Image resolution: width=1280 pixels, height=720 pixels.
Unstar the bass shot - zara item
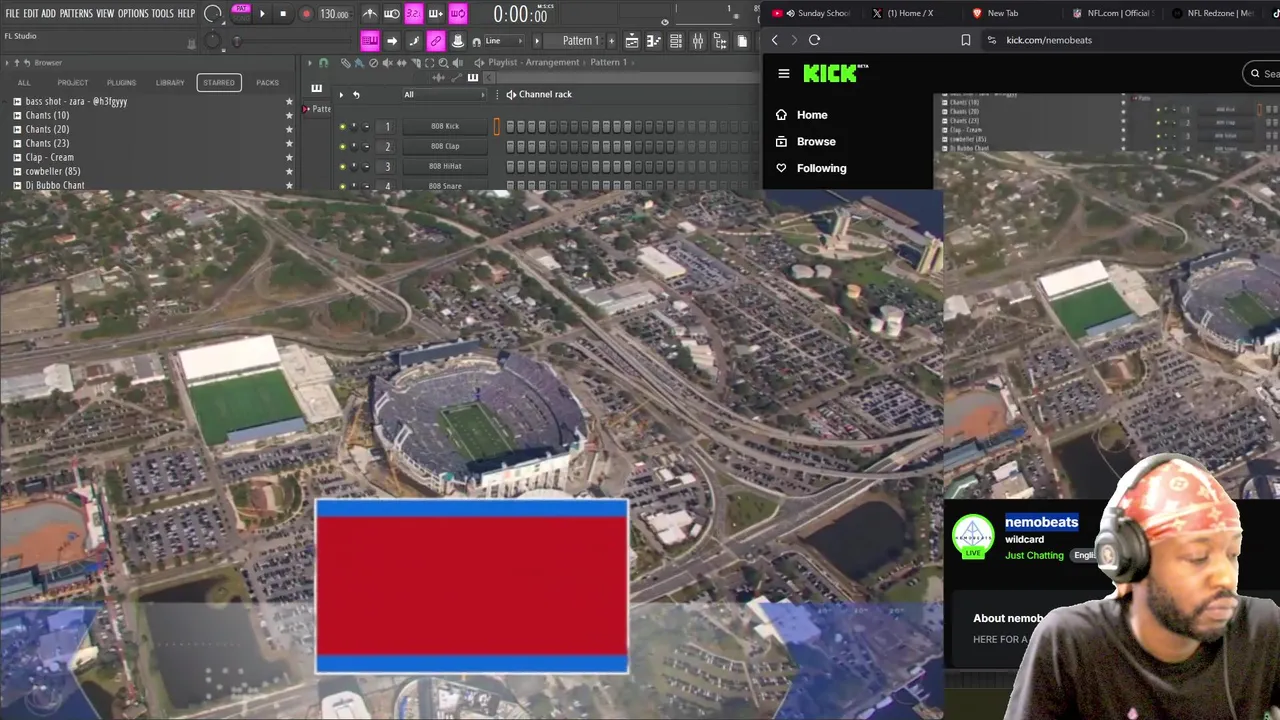(290, 101)
